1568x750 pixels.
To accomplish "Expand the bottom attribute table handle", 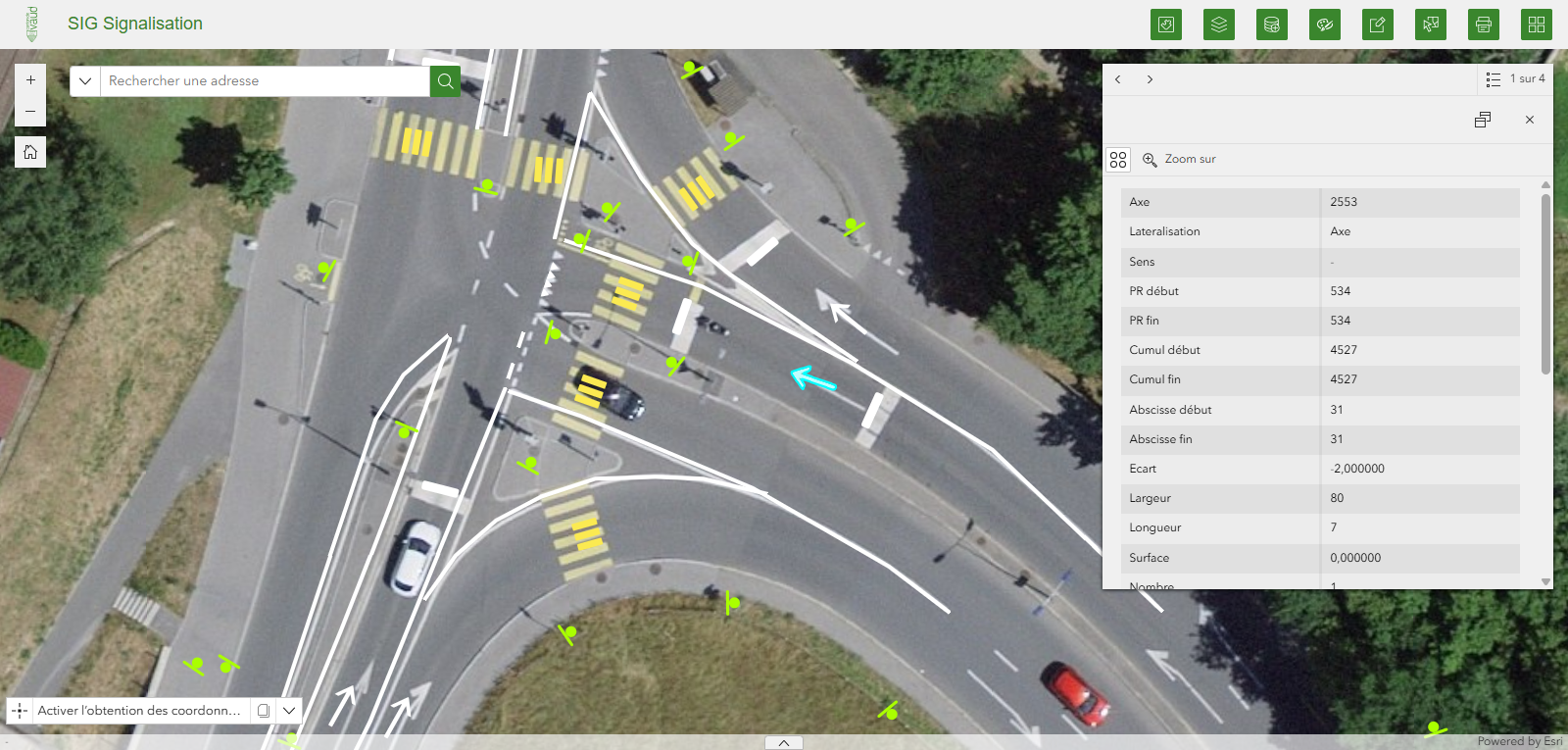I will [783, 743].
